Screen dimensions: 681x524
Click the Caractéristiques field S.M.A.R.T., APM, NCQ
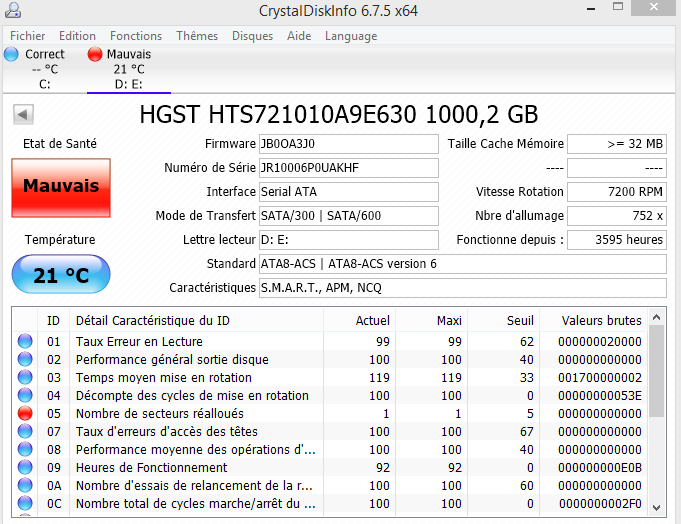[x=463, y=288]
